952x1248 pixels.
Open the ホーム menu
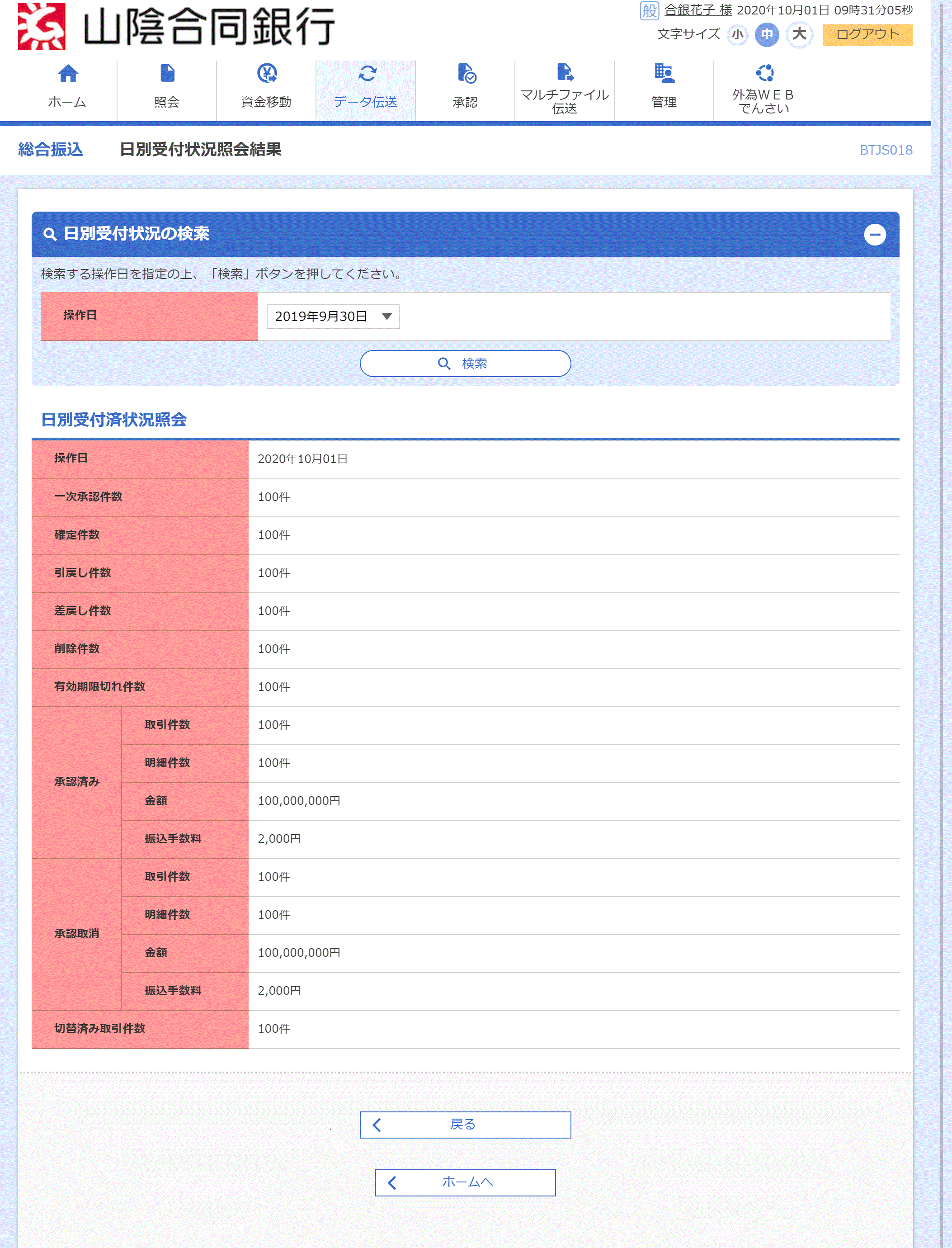point(67,90)
